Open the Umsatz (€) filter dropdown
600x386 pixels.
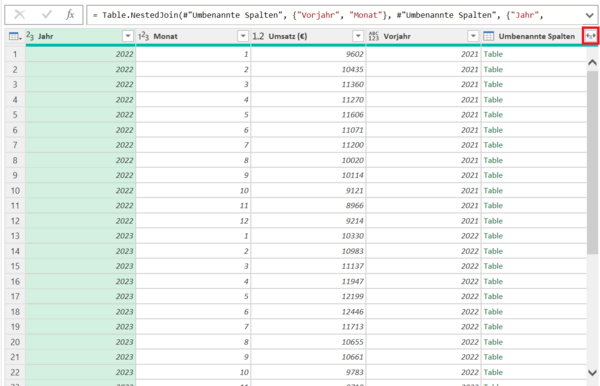[358, 36]
